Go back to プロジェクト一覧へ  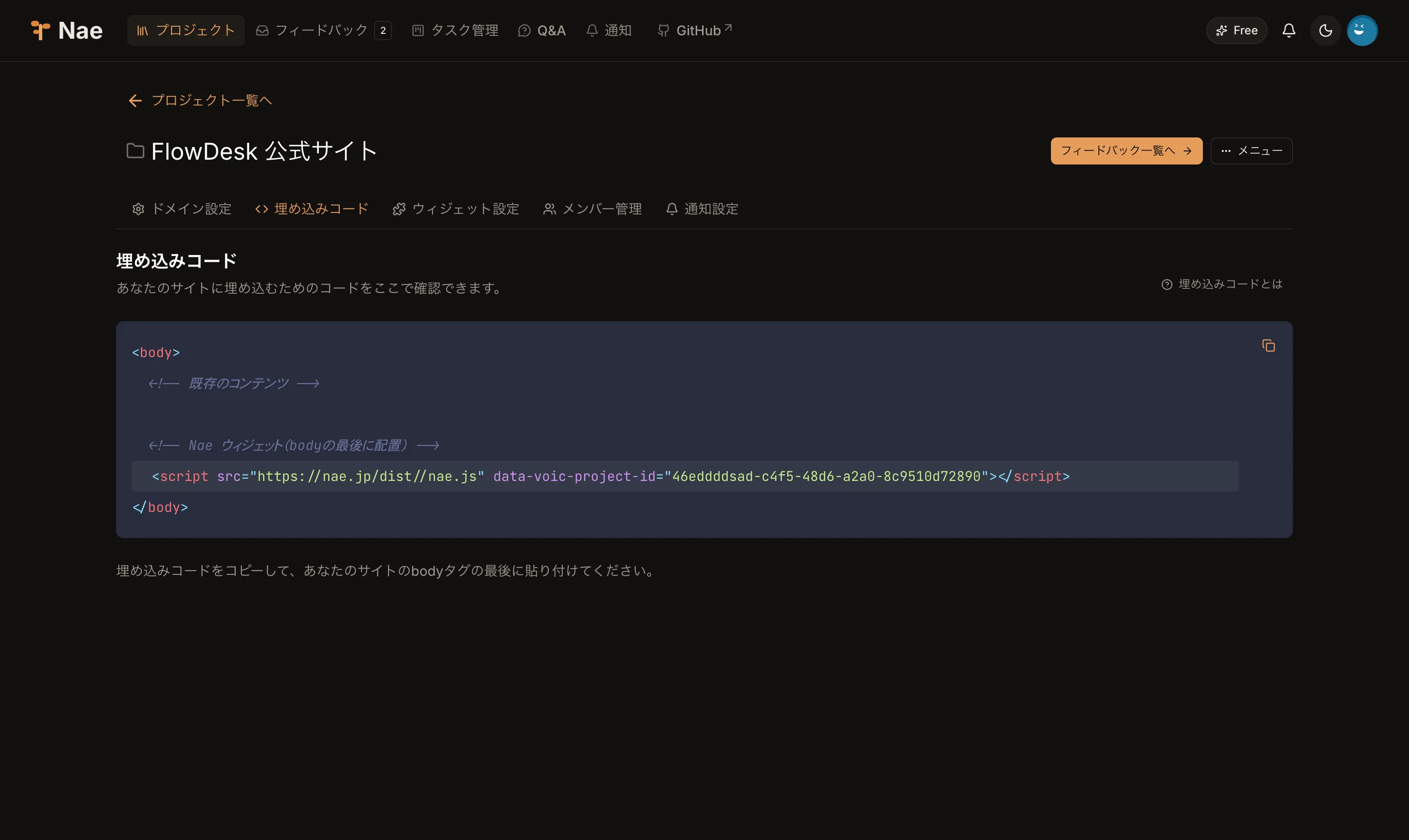200,100
